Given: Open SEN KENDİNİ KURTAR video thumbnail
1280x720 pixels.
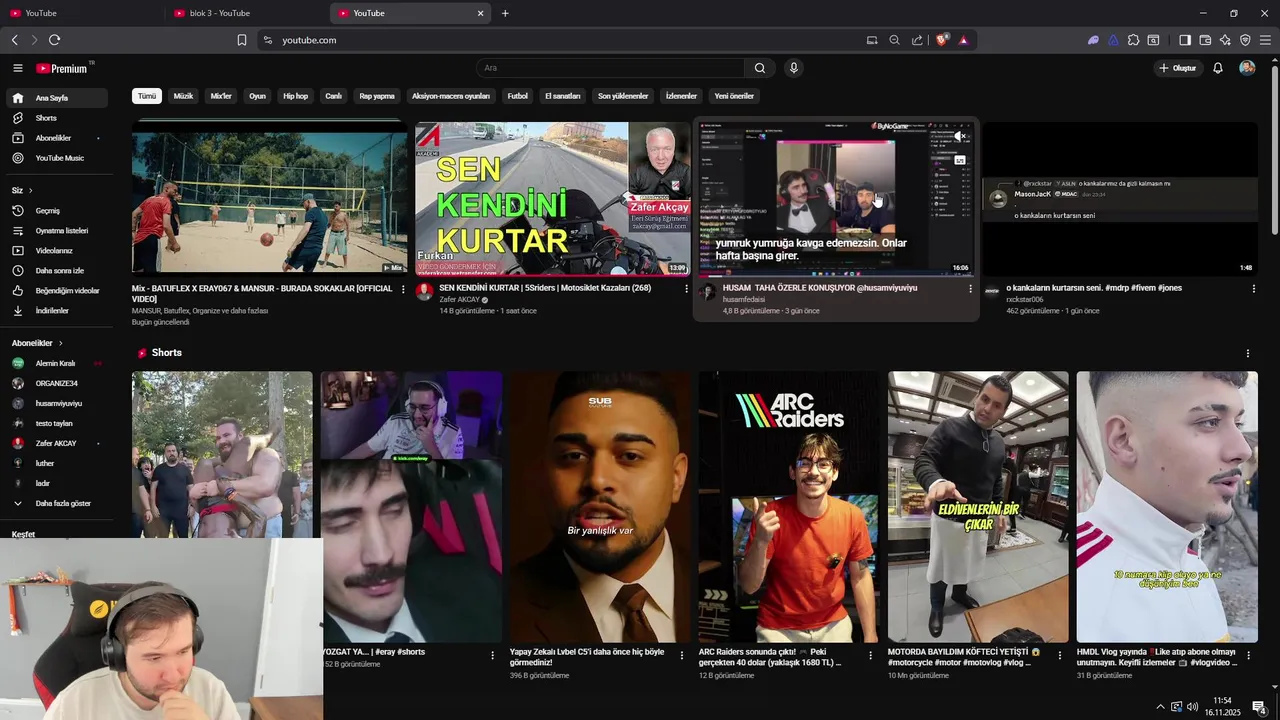Looking at the screenshot, I should click(552, 198).
